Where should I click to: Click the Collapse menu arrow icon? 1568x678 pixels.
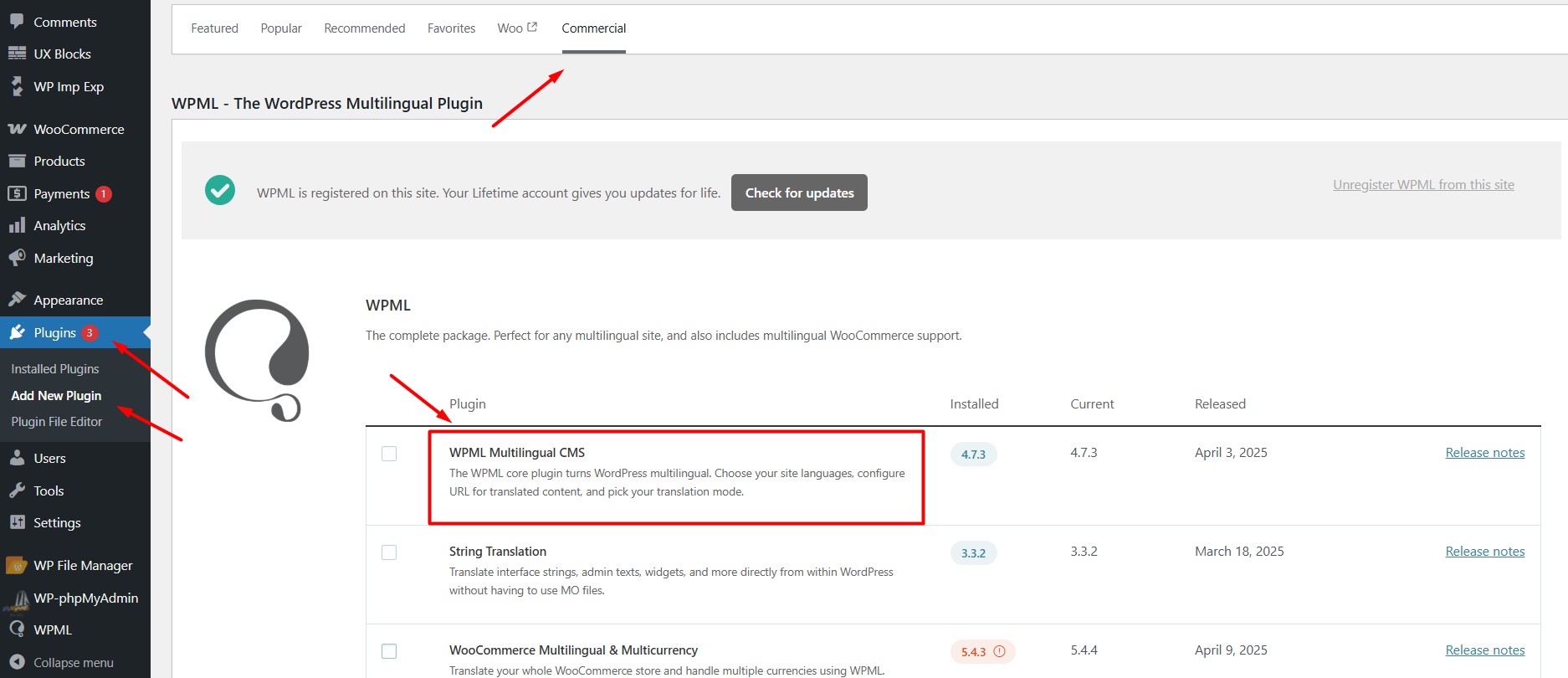click(x=17, y=662)
